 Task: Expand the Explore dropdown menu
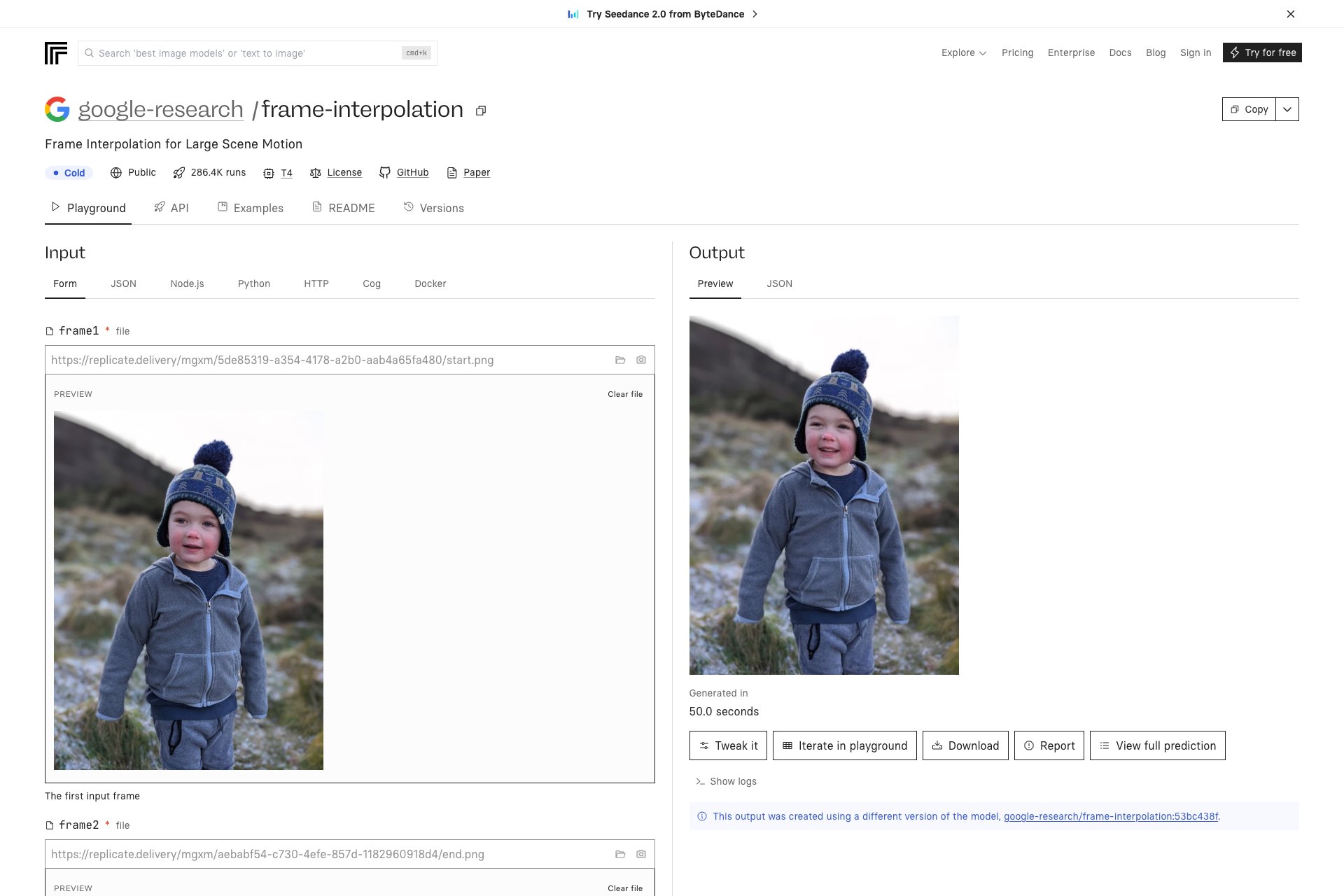[964, 52]
